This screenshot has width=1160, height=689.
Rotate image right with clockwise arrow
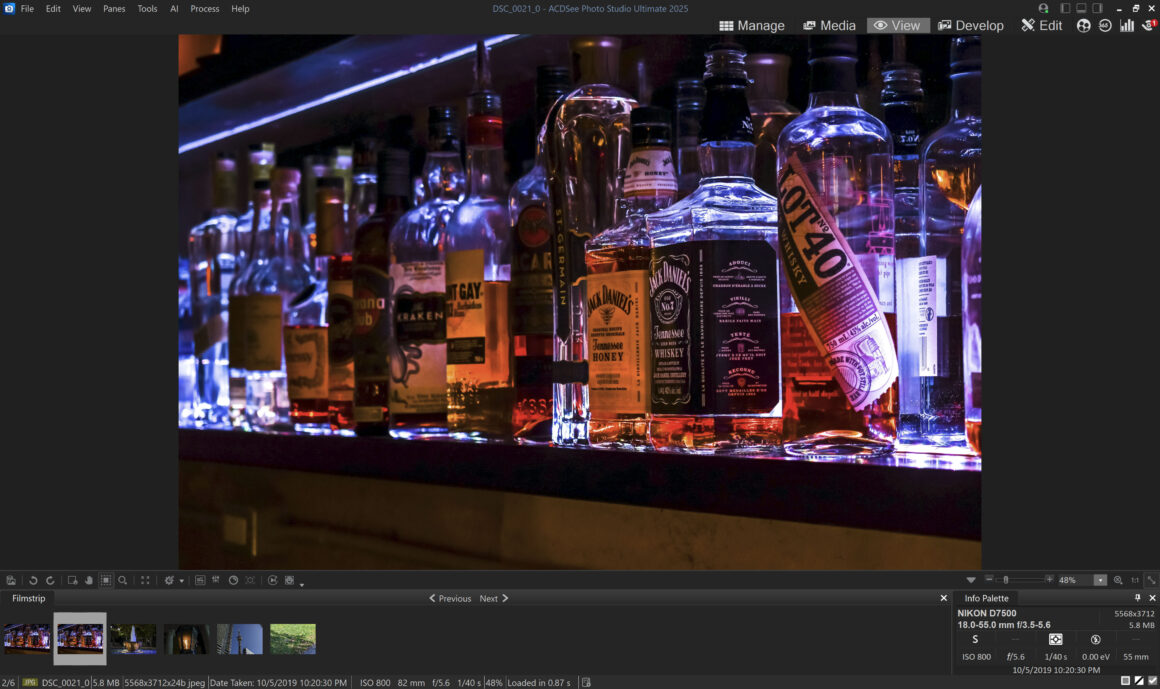[50, 581]
